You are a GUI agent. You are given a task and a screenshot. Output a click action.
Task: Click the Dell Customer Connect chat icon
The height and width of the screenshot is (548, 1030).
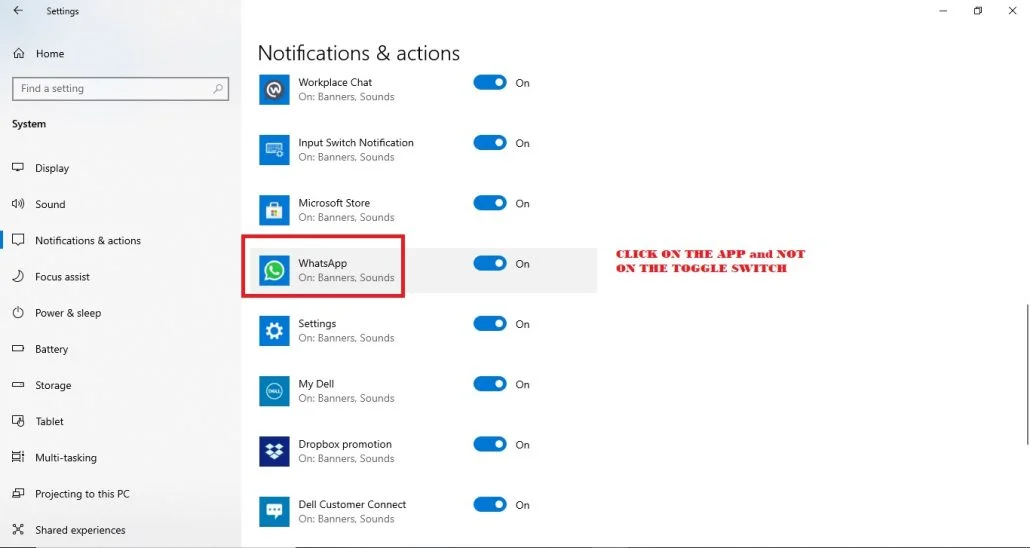[274, 511]
